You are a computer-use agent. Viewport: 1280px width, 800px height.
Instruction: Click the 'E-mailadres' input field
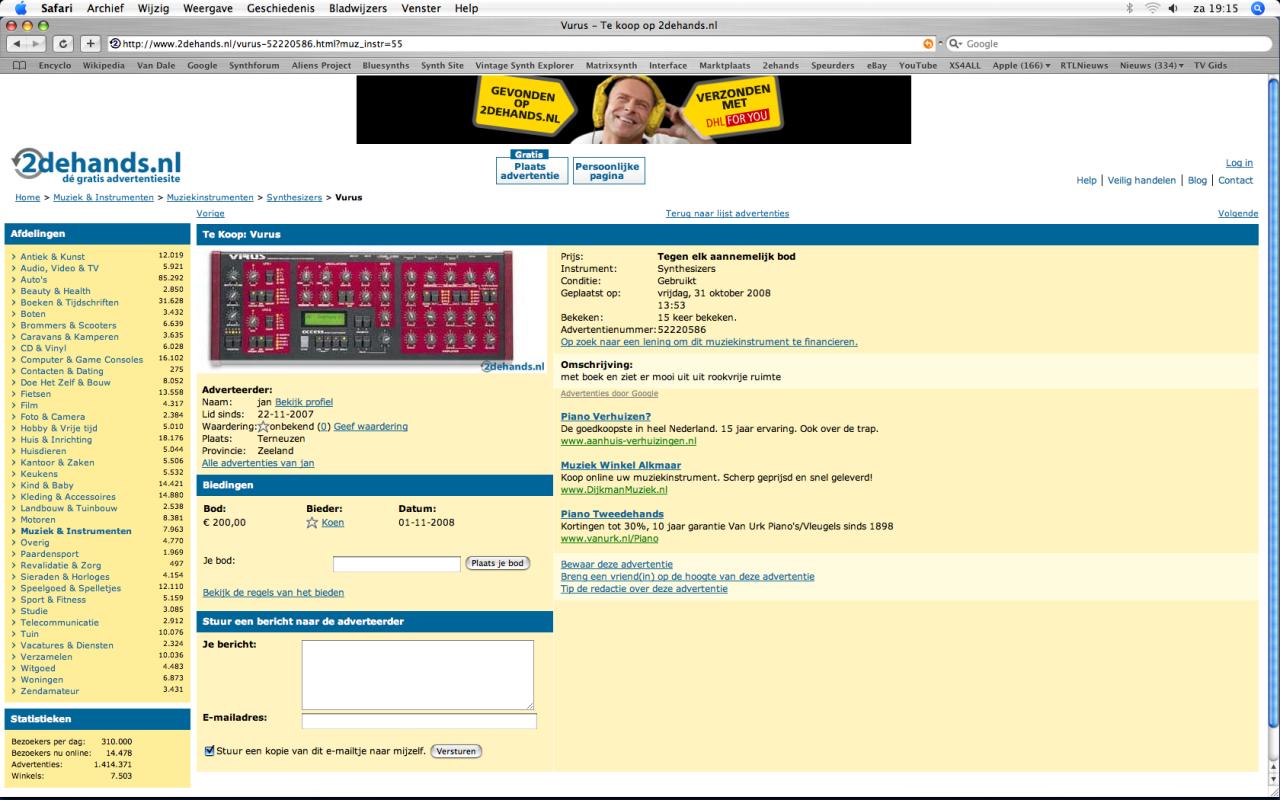tap(419, 721)
